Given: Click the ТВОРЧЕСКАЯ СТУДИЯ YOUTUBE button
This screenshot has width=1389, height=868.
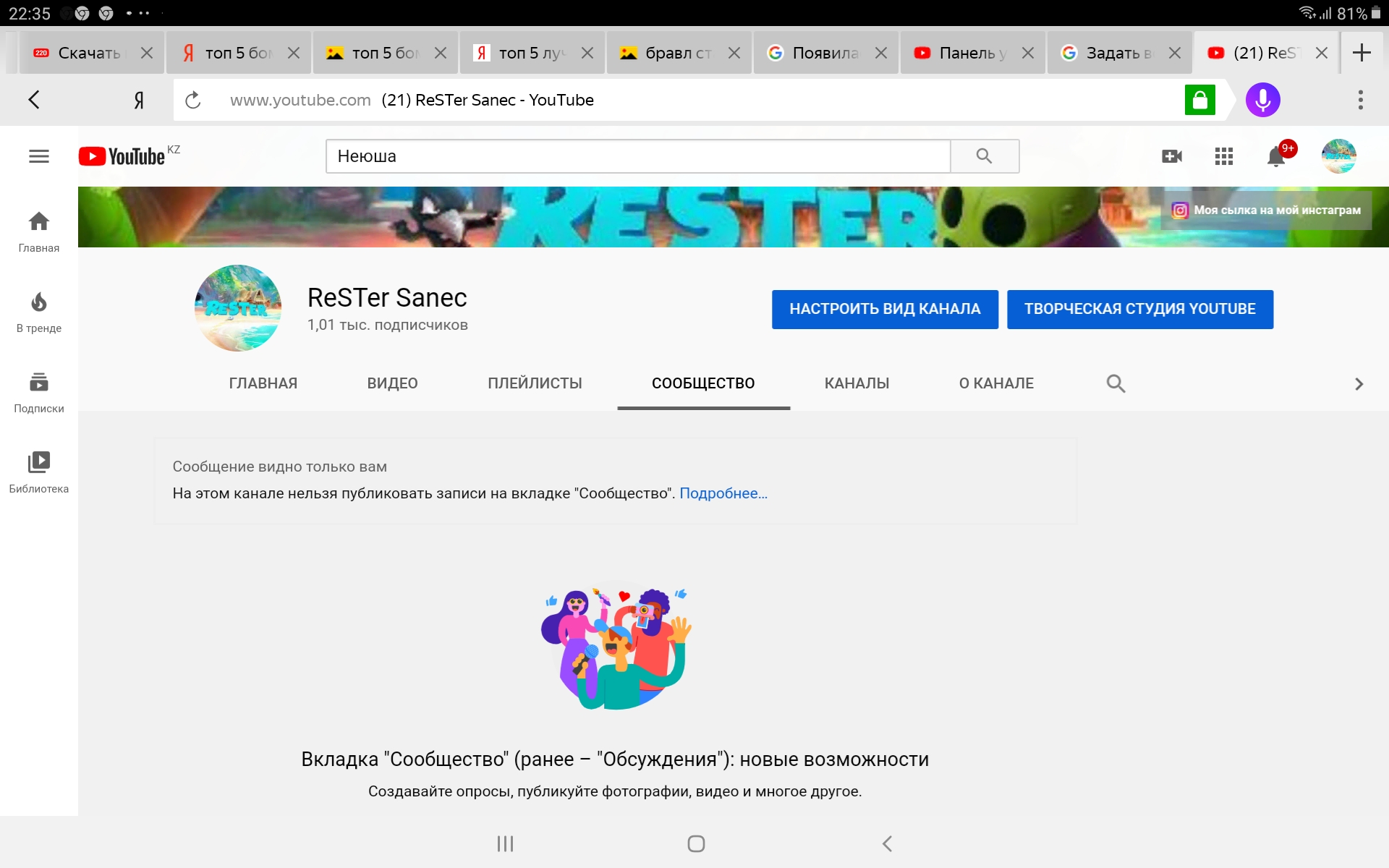Looking at the screenshot, I should tap(1140, 308).
